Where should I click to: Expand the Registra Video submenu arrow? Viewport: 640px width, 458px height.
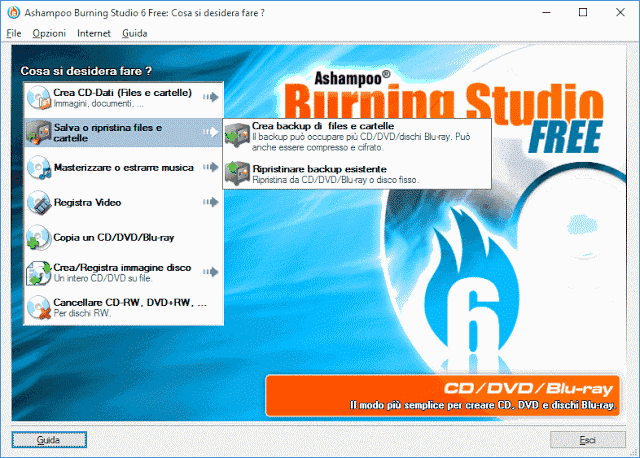click(x=211, y=202)
